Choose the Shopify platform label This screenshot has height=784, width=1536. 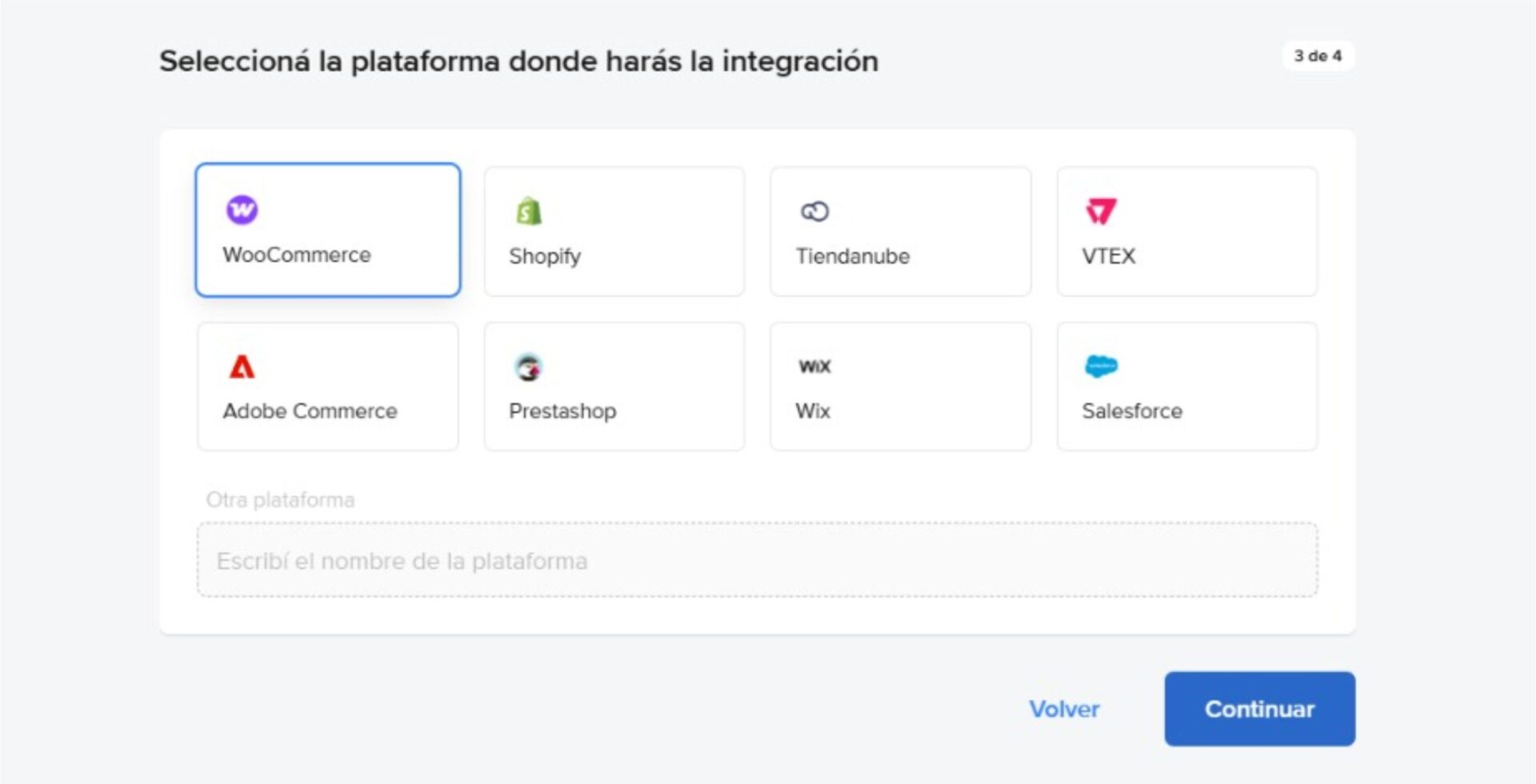pos(545,256)
